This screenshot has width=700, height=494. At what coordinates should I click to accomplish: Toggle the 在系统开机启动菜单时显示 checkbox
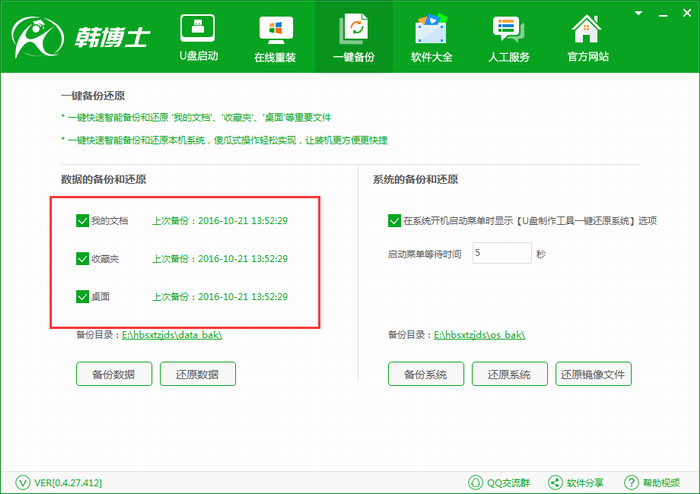pyautogui.click(x=394, y=220)
